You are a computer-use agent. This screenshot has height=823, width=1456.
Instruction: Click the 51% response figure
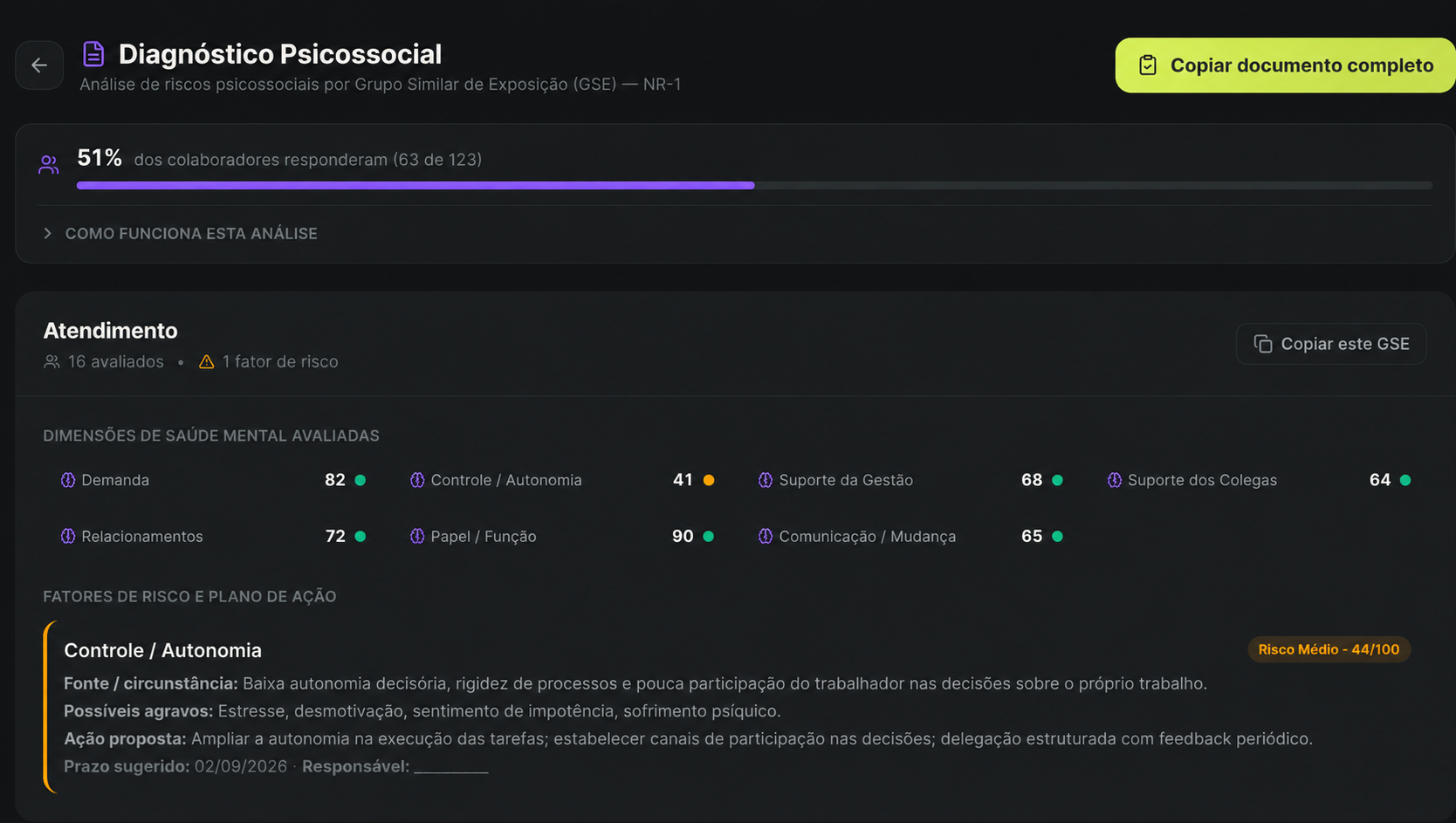tap(100, 158)
